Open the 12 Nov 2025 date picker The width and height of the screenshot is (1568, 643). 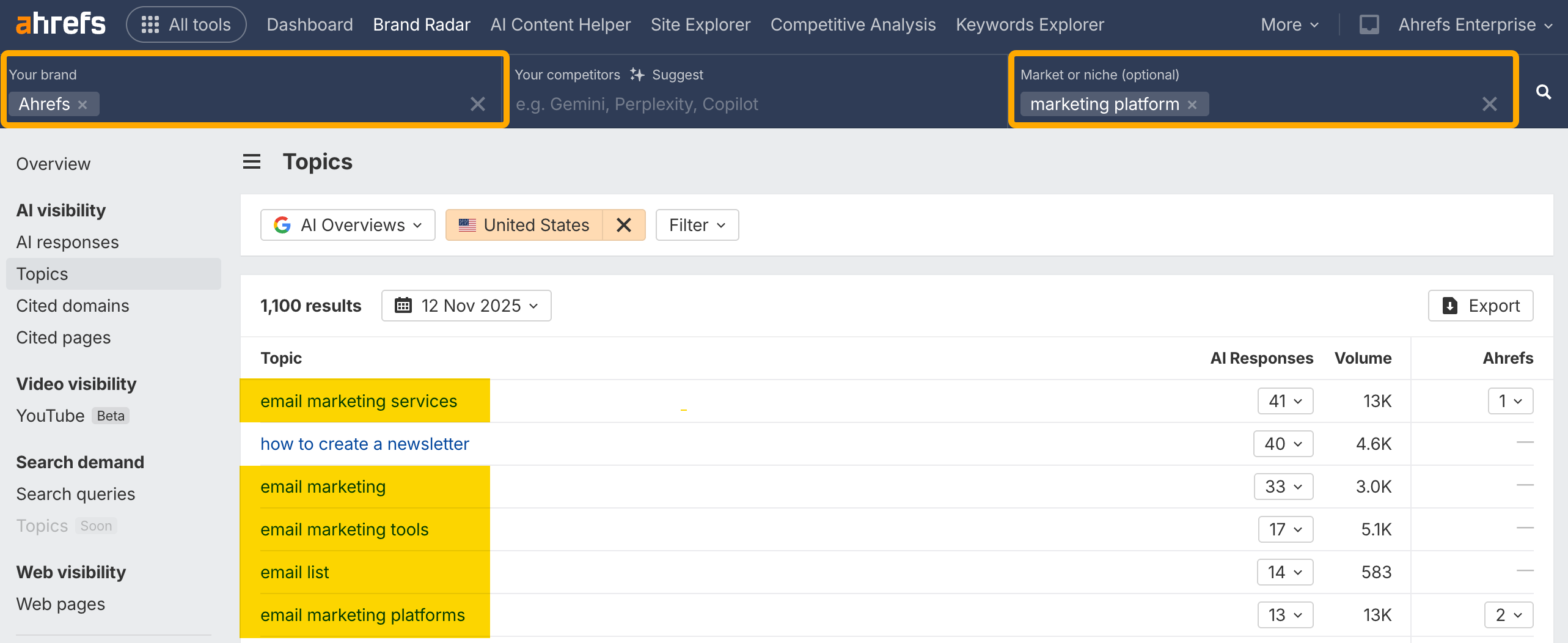pos(466,306)
